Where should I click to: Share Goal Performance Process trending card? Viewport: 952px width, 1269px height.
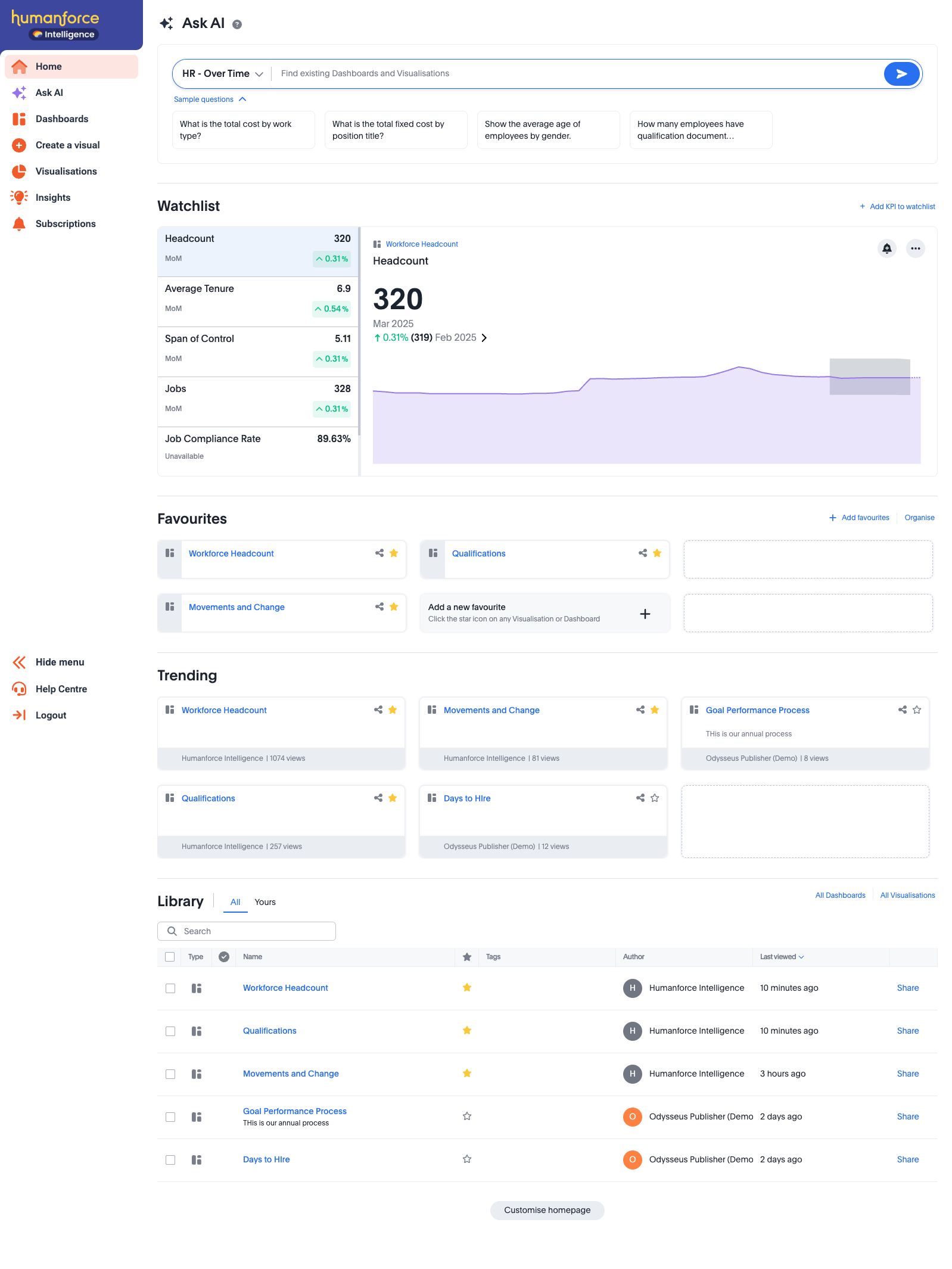pos(903,710)
